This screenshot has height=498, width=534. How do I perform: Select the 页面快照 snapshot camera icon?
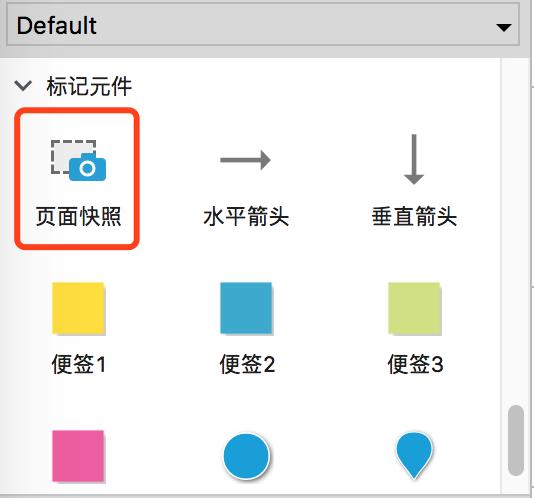pyautogui.click(x=78, y=160)
